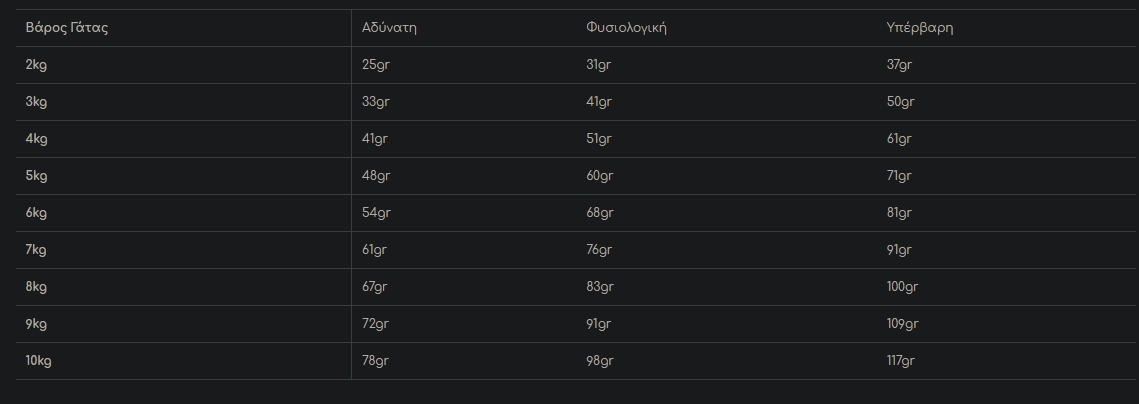
Task: Select the 5kg row label
Action: (x=37, y=176)
